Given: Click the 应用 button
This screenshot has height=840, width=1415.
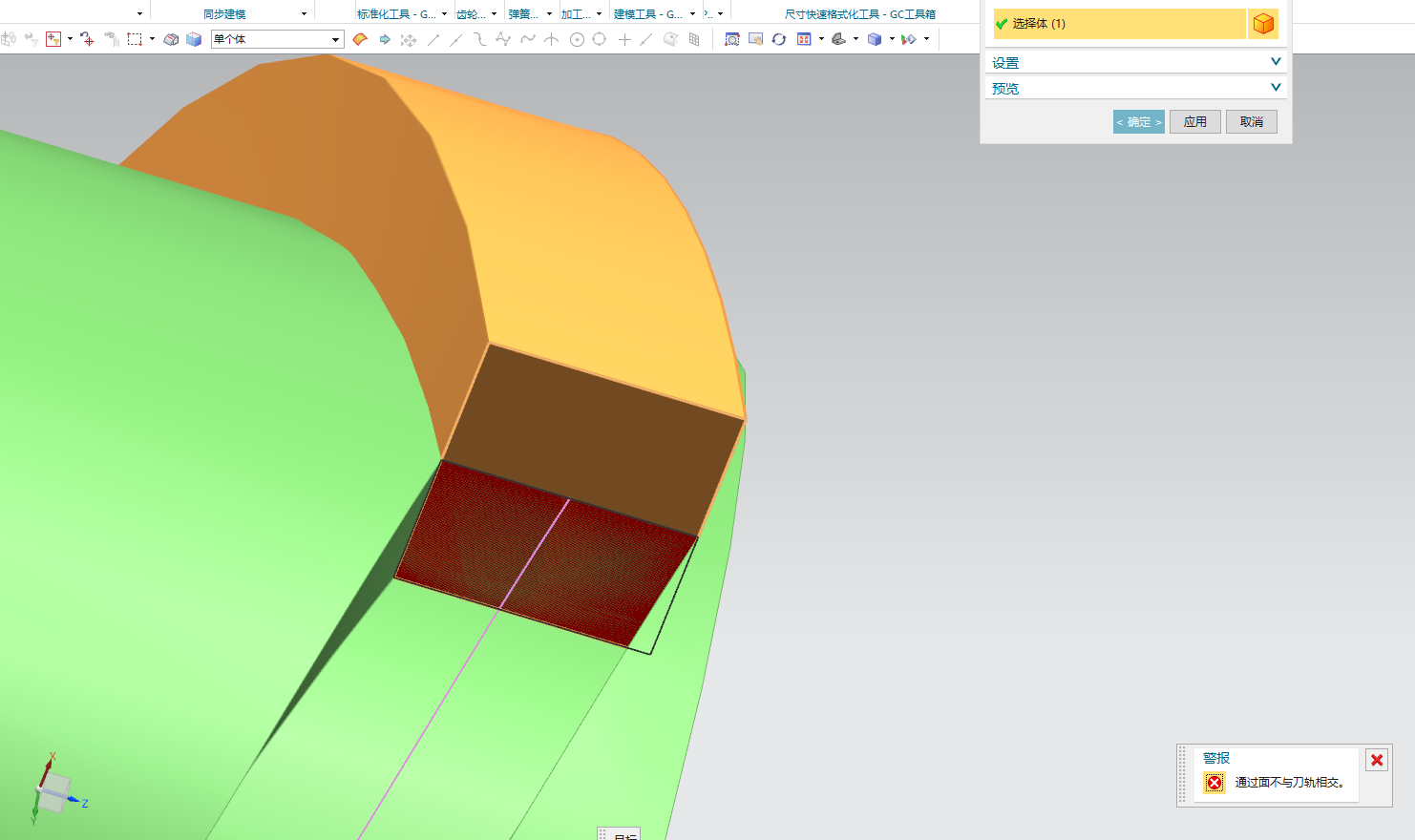Looking at the screenshot, I should pyautogui.click(x=1195, y=122).
